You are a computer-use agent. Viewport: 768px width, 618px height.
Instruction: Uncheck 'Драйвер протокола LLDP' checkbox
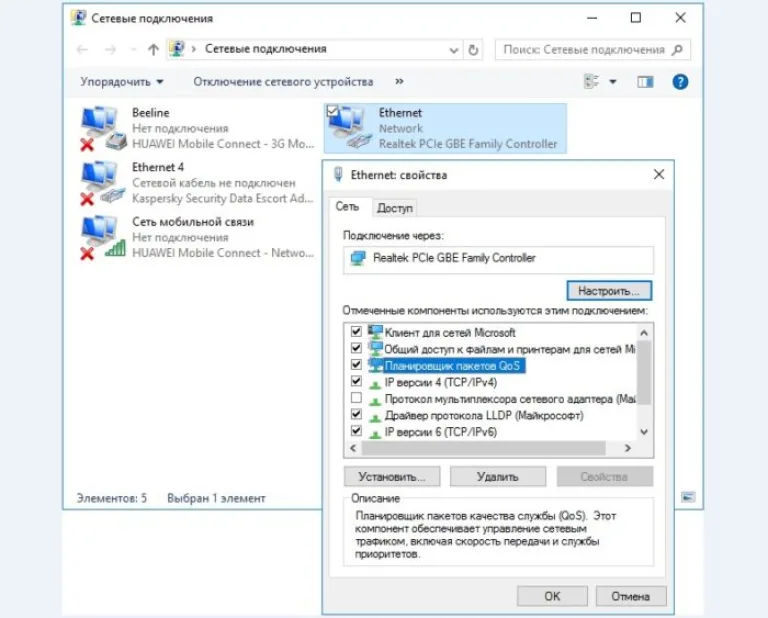click(x=356, y=414)
